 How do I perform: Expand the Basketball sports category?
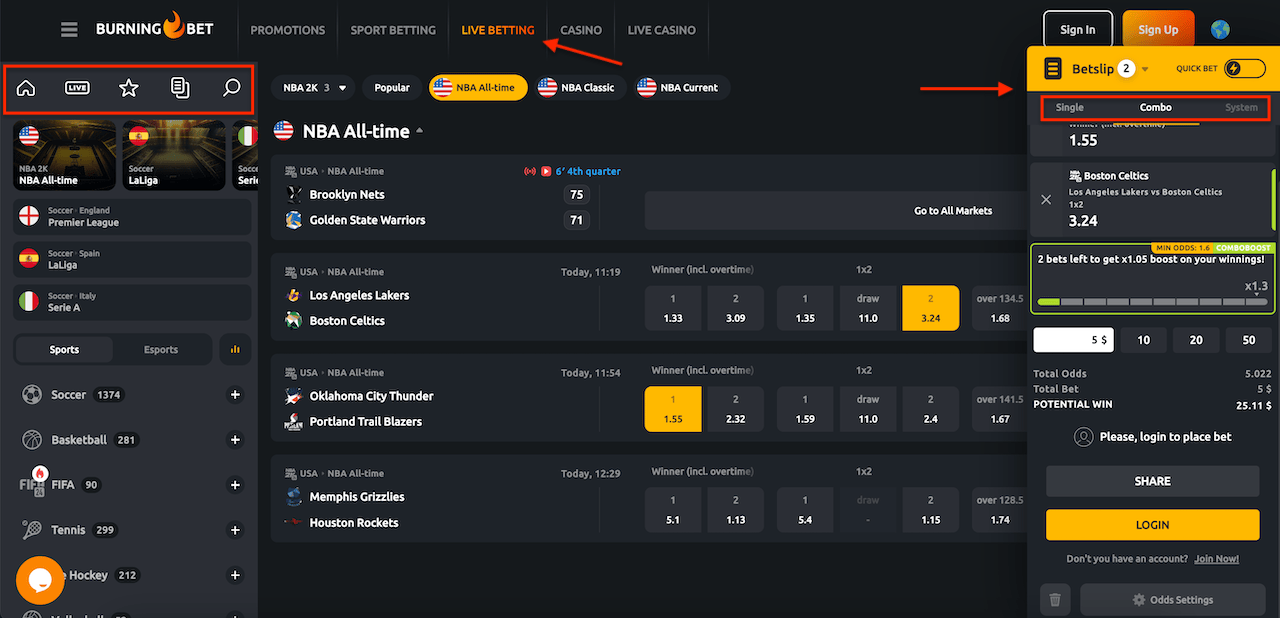pyautogui.click(x=235, y=440)
